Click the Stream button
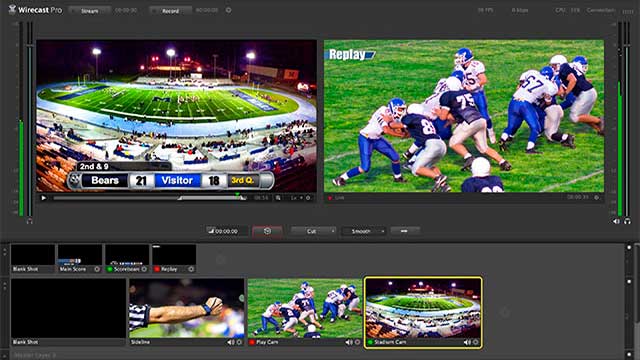The image size is (640, 360). pos(90,11)
